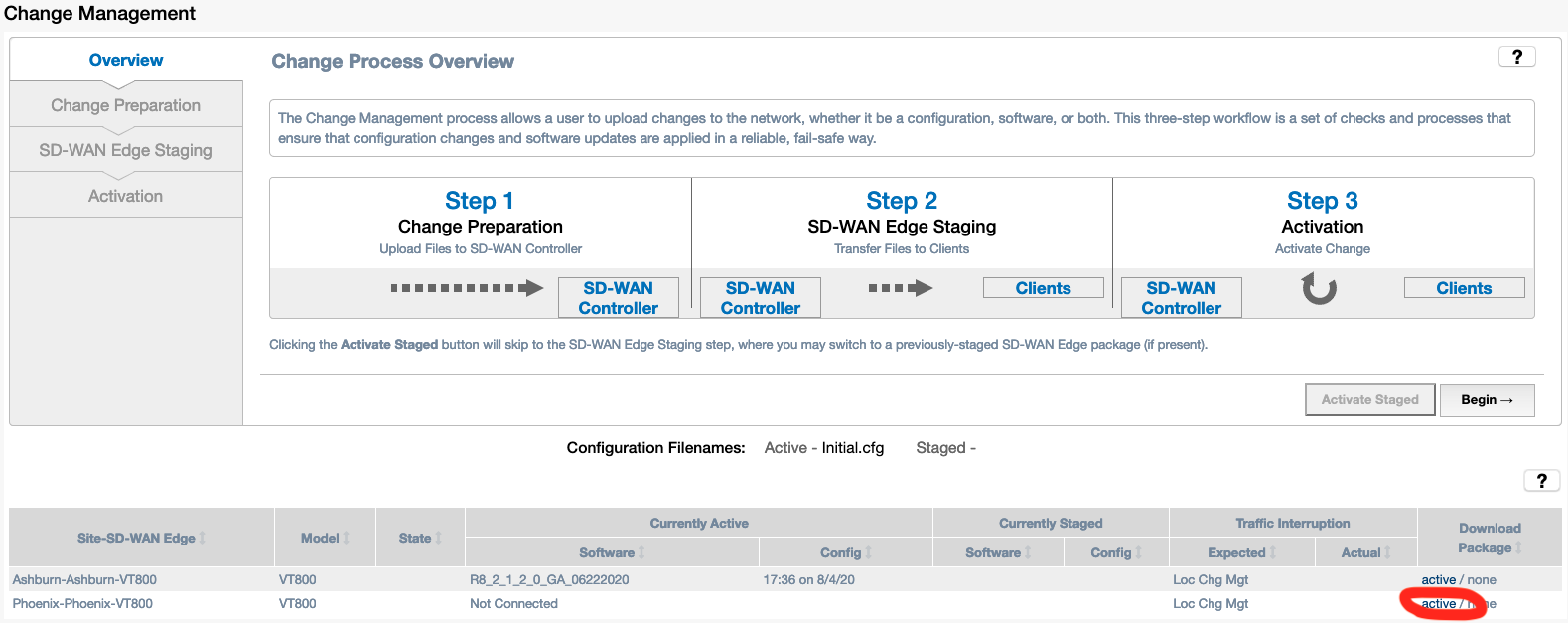The height and width of the screenshot is (623, 1568).
Task: Open the Overview tab
Action: 126,60
